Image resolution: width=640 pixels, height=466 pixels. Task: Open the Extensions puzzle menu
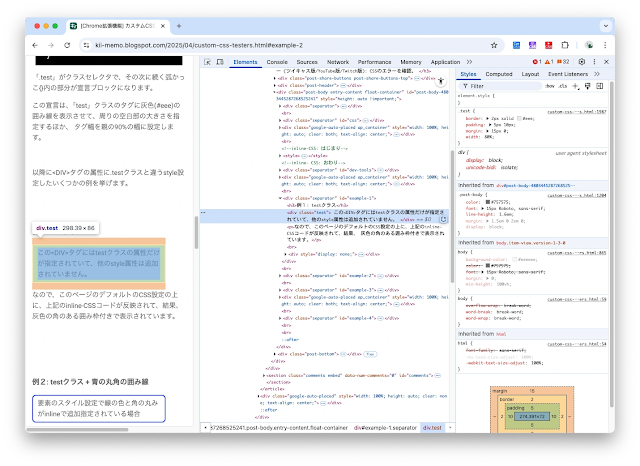point(565,45)
